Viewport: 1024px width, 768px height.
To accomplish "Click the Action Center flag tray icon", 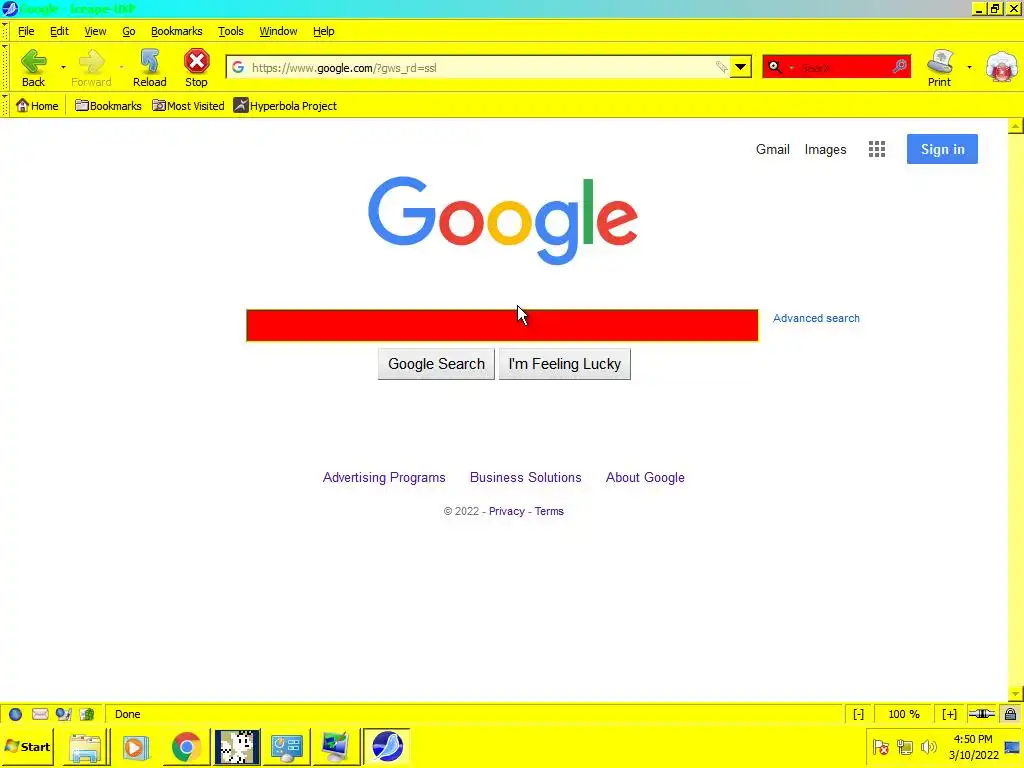I will (880, 746).
